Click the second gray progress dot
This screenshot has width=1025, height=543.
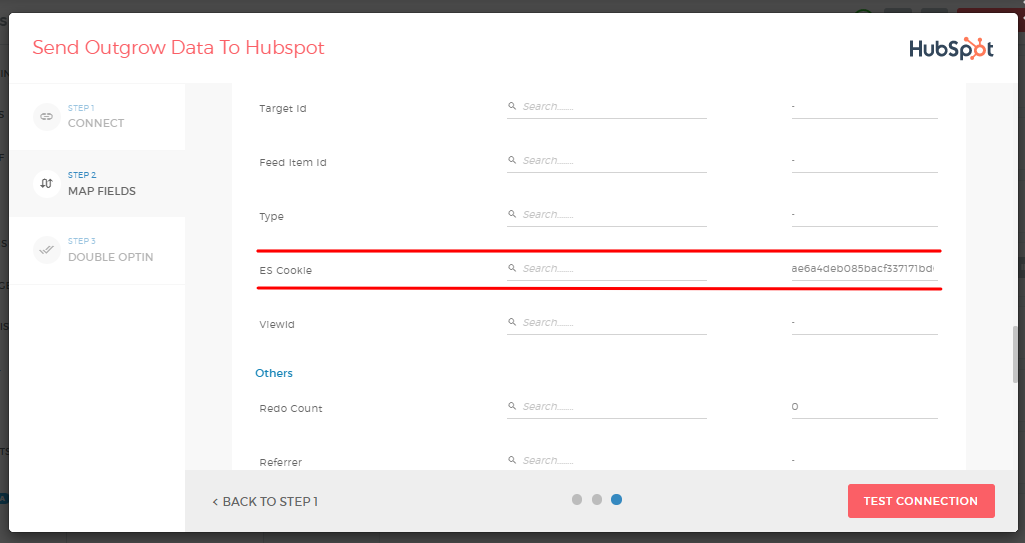(597, 500)
